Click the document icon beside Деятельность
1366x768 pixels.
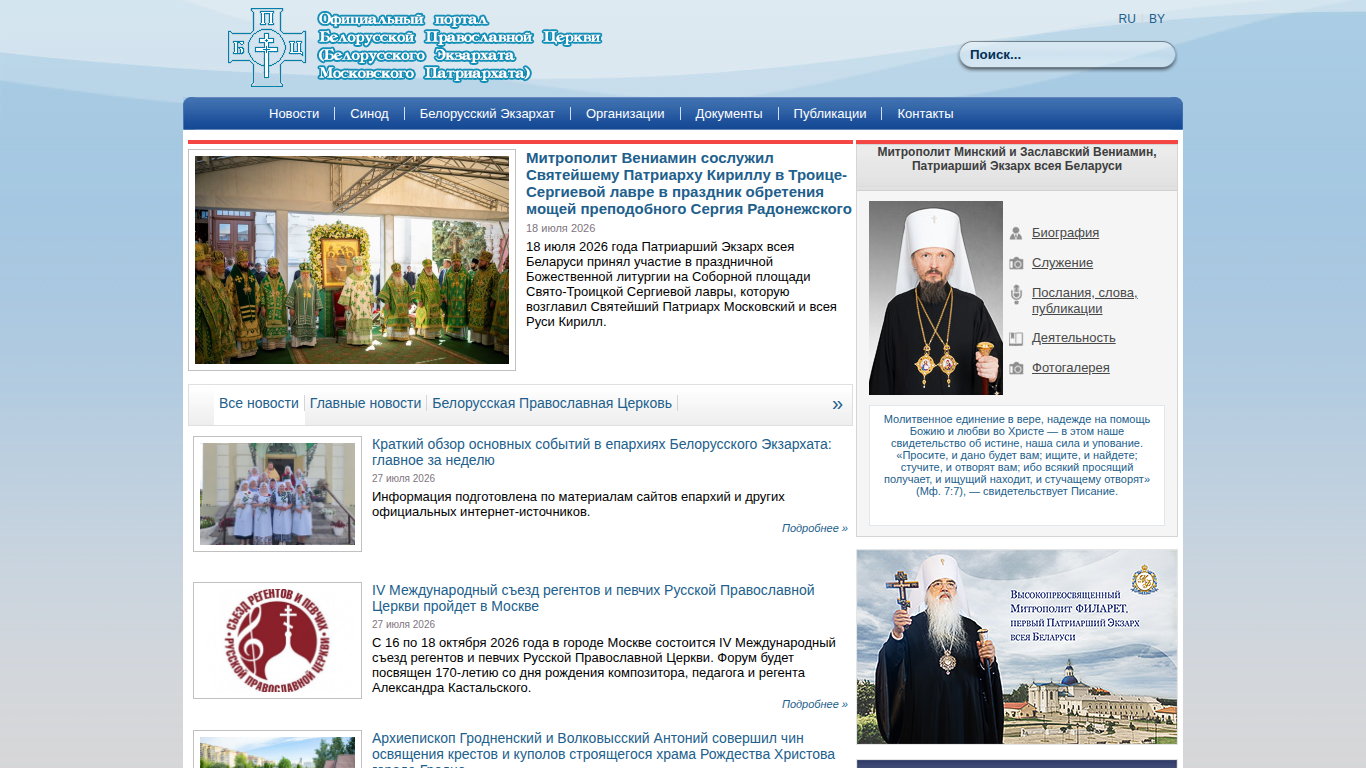pyautogui.click(x=1016, y=339)
